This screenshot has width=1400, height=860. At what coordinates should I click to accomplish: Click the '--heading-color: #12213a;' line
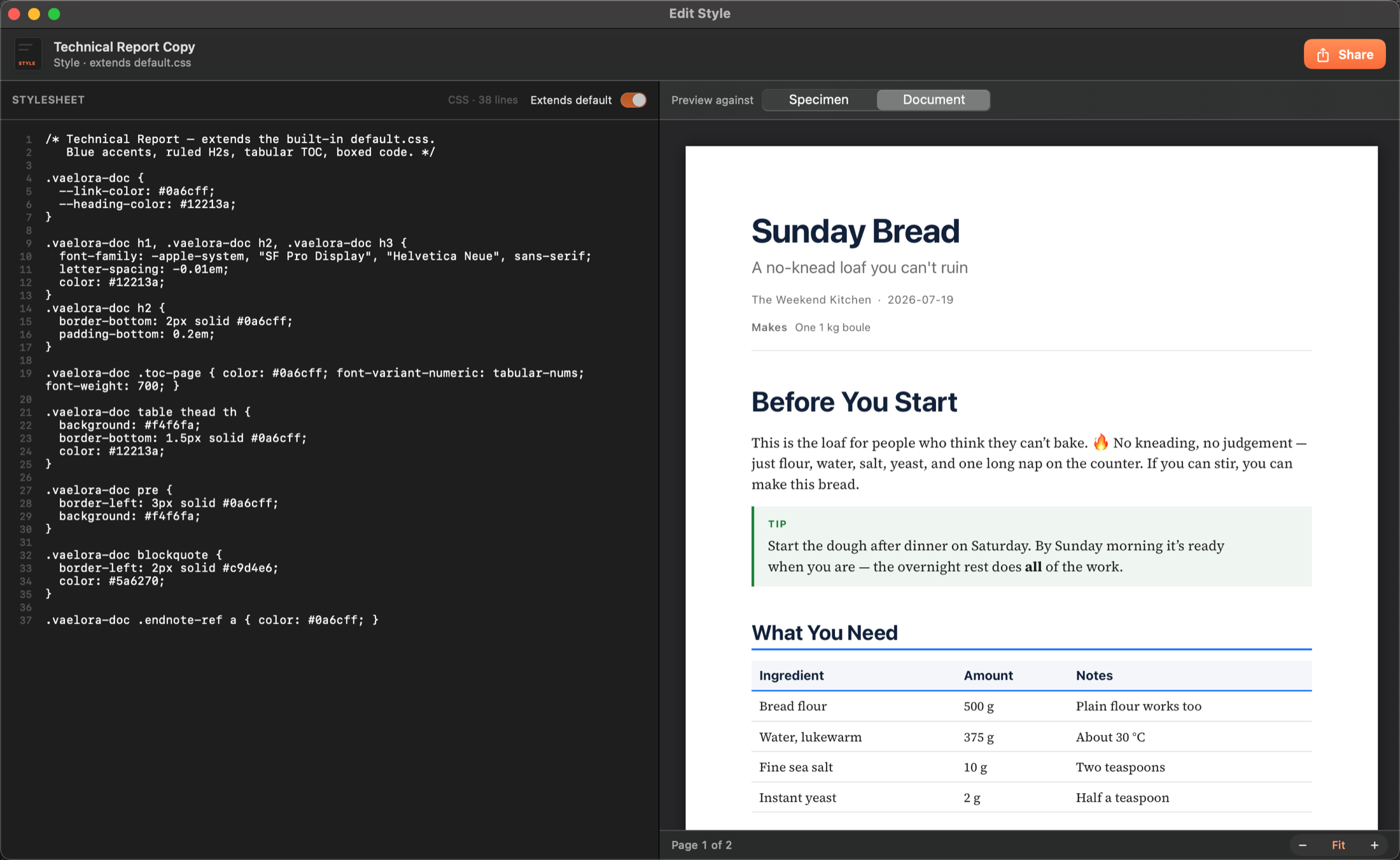click(x=148, y=204)
